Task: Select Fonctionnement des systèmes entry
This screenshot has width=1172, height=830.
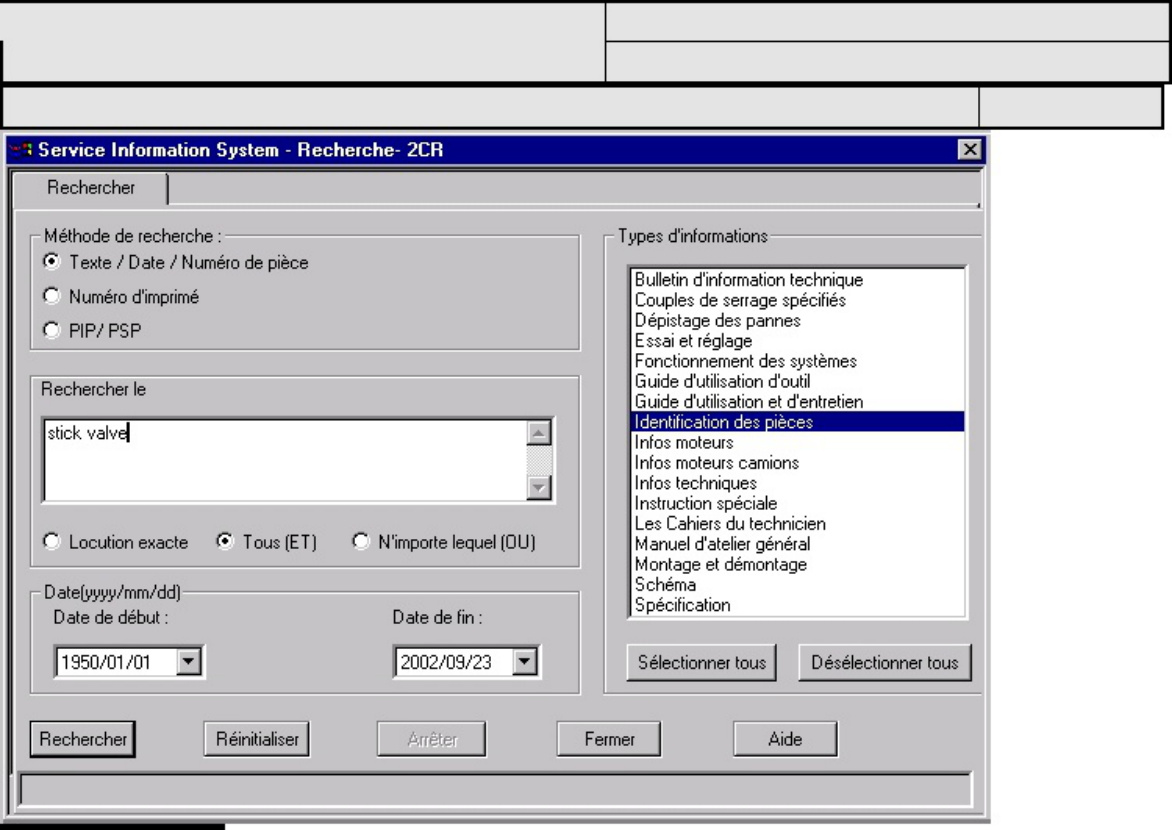Action: tap(798, 360)
